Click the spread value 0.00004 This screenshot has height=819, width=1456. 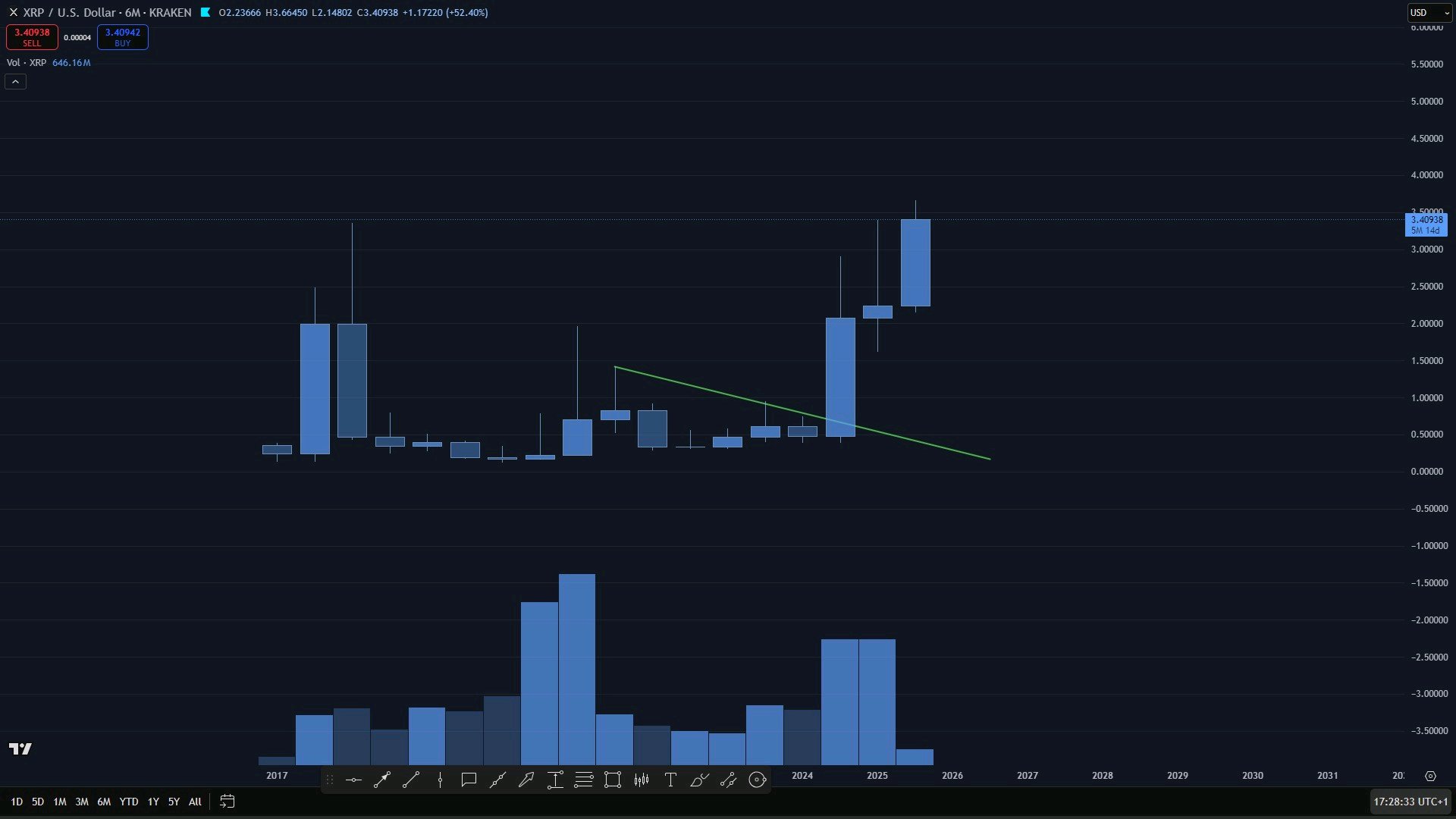point(77,38)
